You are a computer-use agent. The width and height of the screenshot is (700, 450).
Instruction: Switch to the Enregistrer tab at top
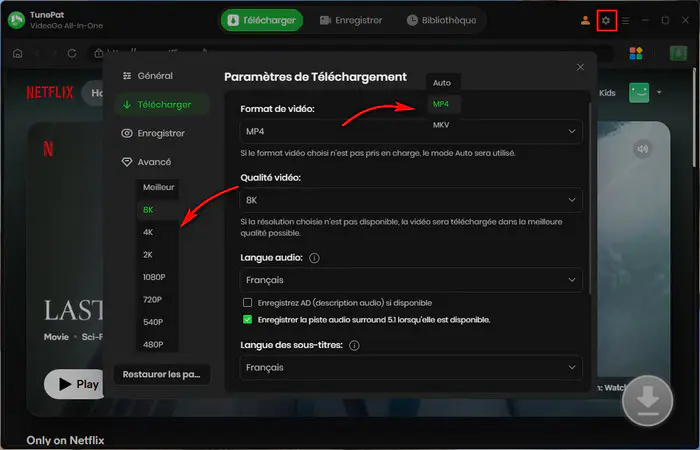(351, 21)
